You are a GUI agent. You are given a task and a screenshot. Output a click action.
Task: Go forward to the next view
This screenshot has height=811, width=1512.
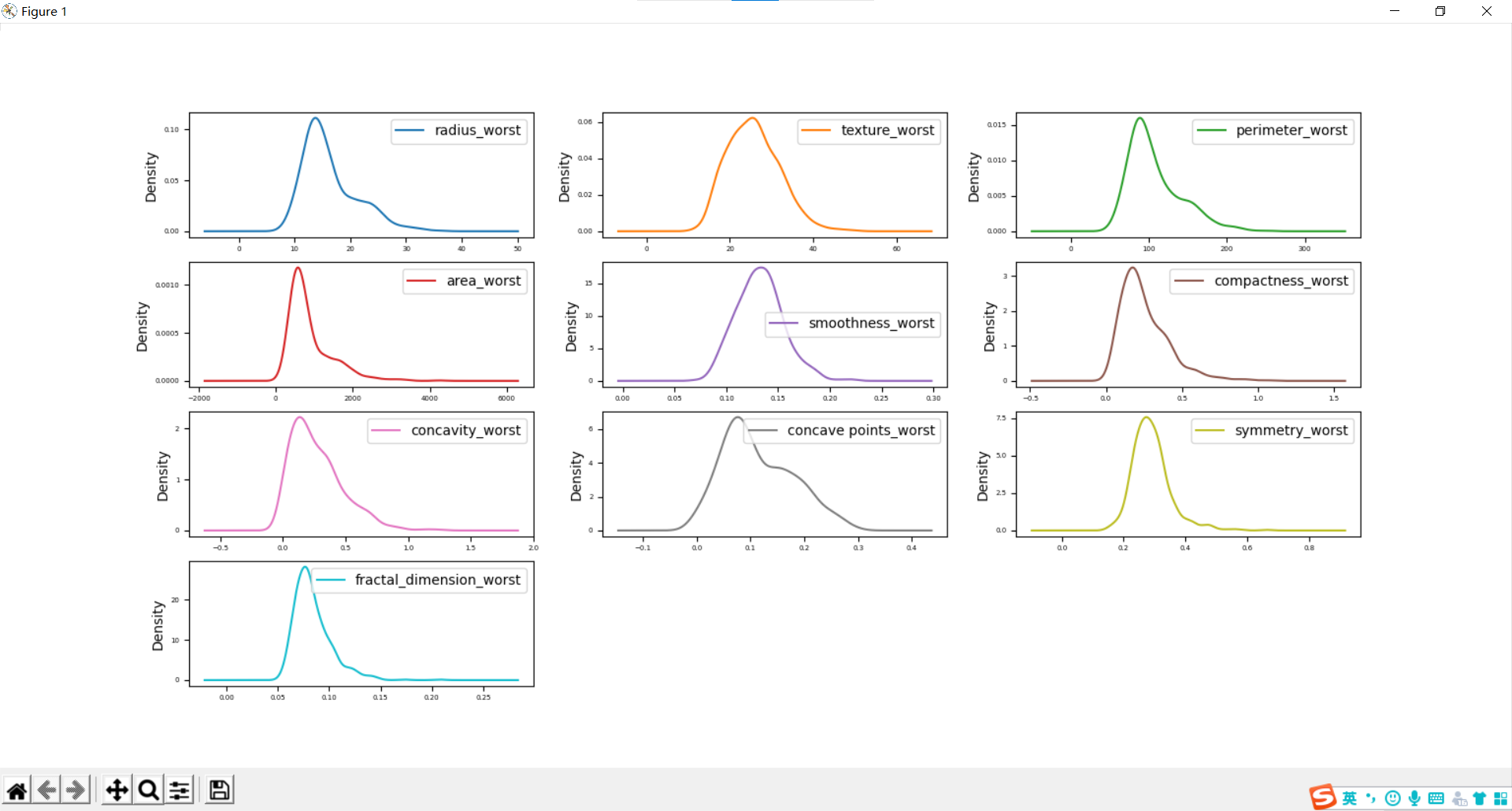(76, 790)
